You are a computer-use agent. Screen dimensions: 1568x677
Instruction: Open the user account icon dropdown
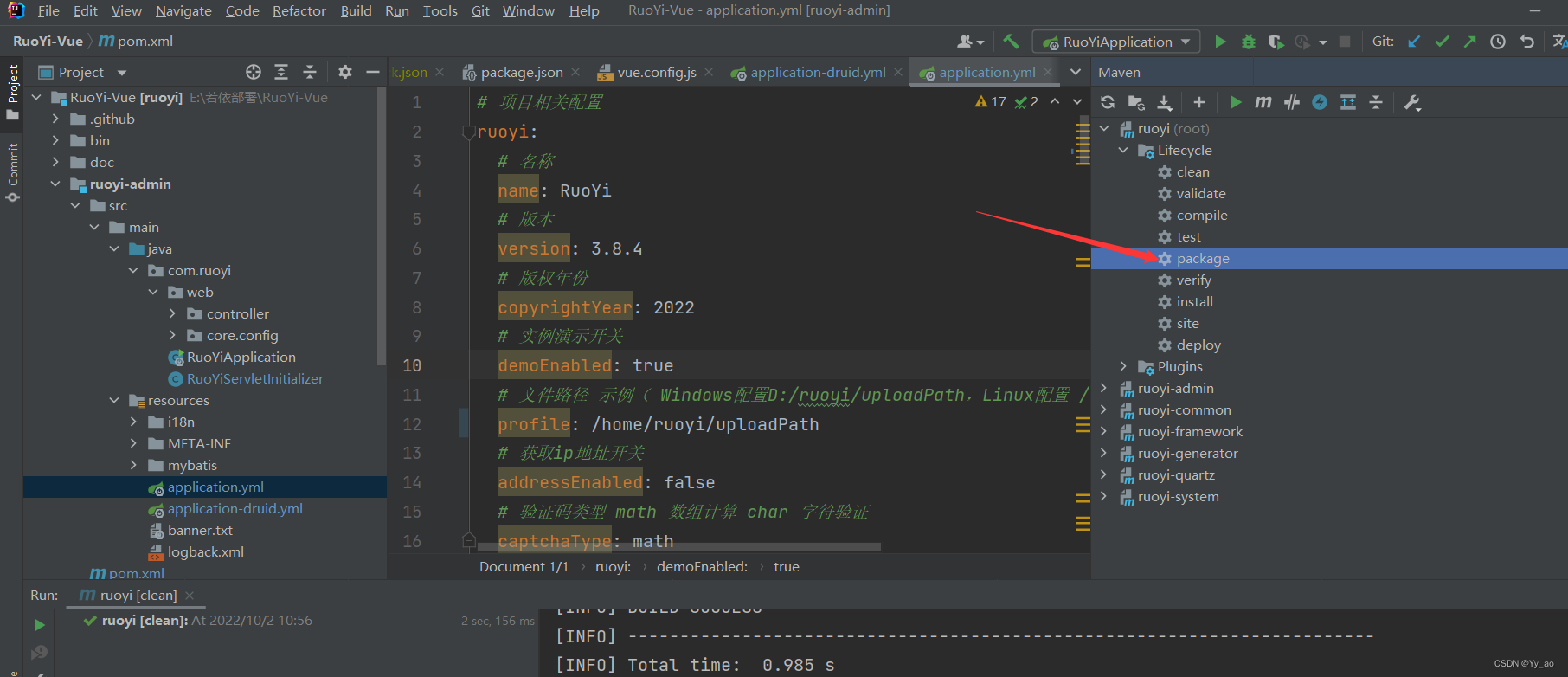(971, 42)
